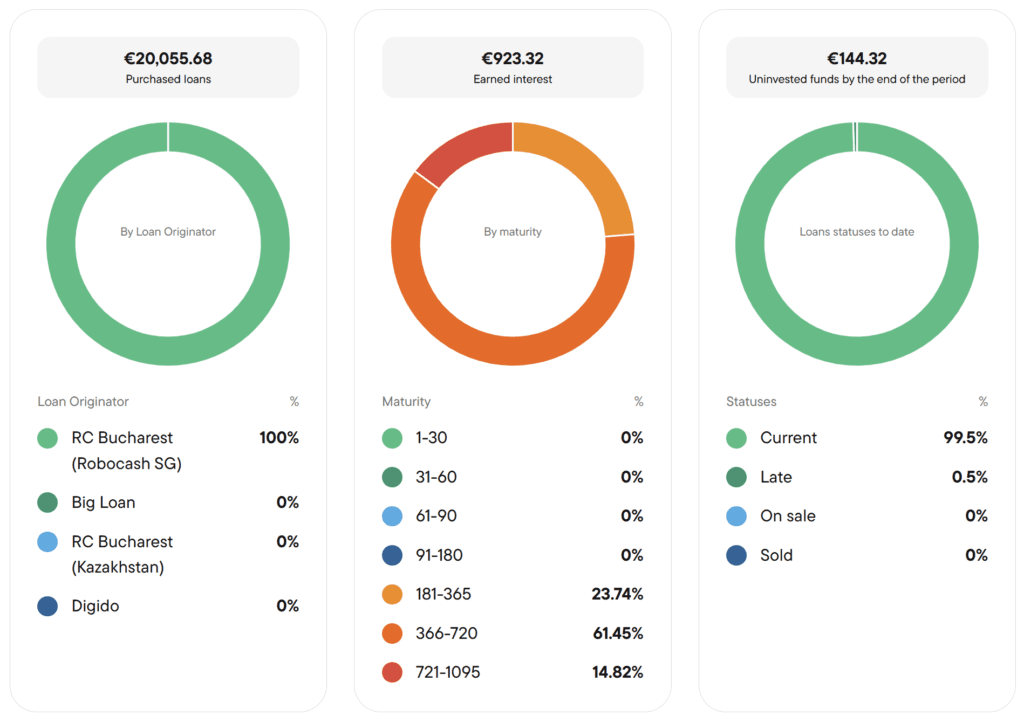Click the €20,055.68 Purchased loans header
Screen dimensions: 1024x716
pos(168,67)
